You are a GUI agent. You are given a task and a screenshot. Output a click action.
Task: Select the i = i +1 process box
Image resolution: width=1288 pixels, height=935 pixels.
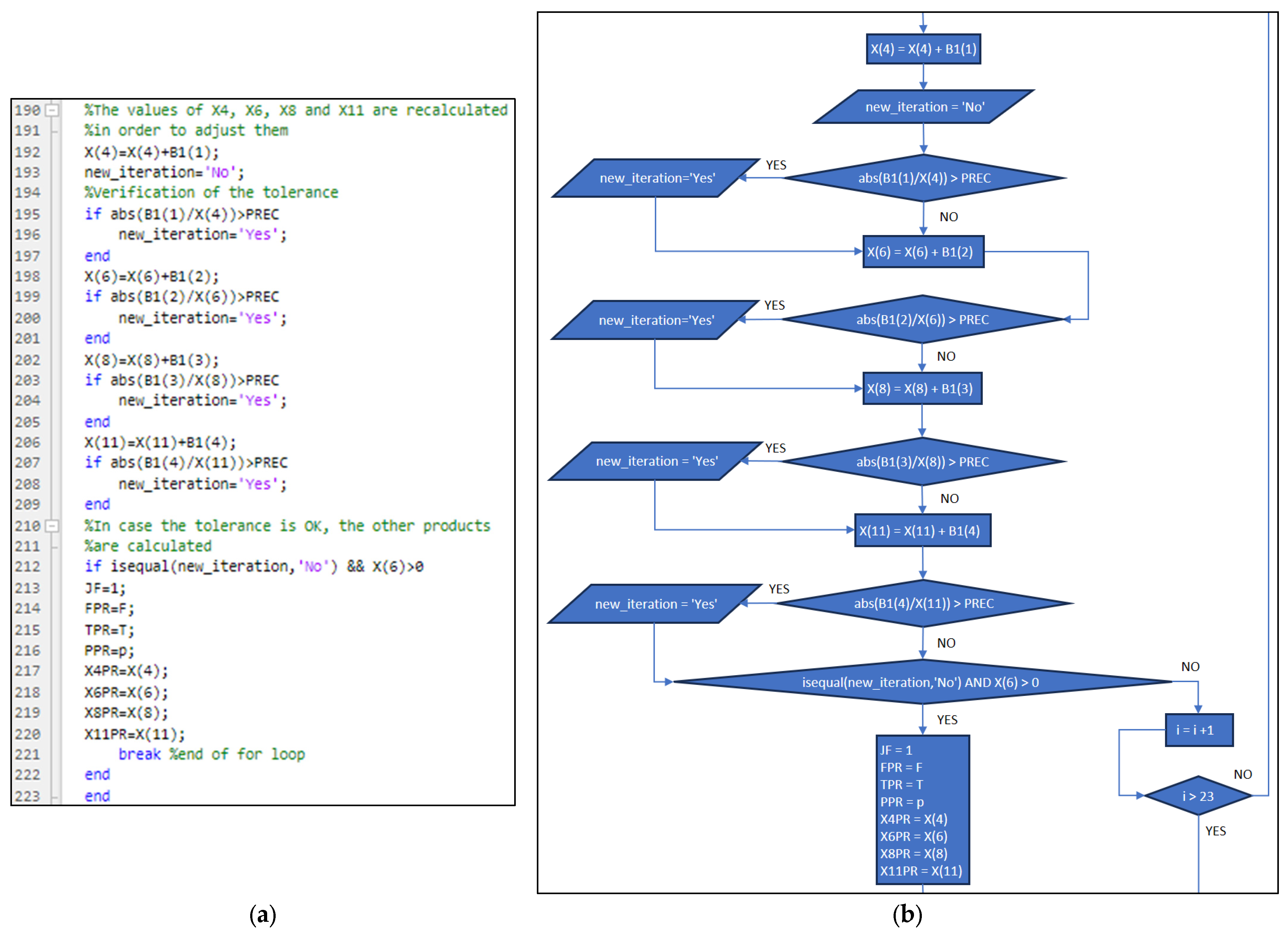(1199, 730)
